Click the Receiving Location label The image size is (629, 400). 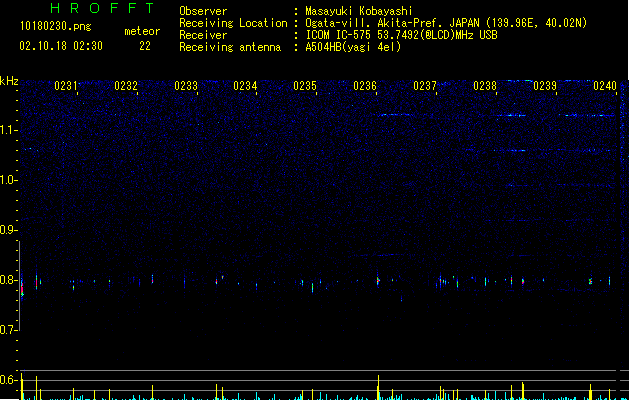click(x=233, y=23)
